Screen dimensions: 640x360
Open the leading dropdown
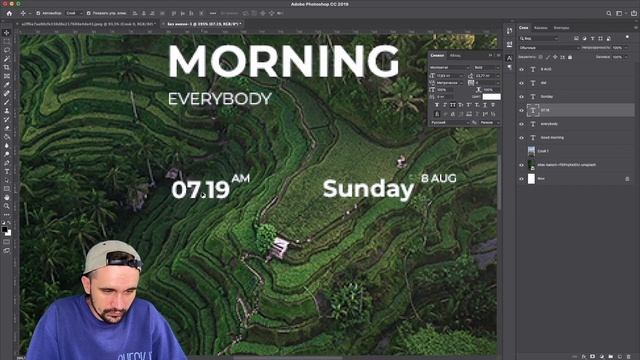click(x=487, y=76)
